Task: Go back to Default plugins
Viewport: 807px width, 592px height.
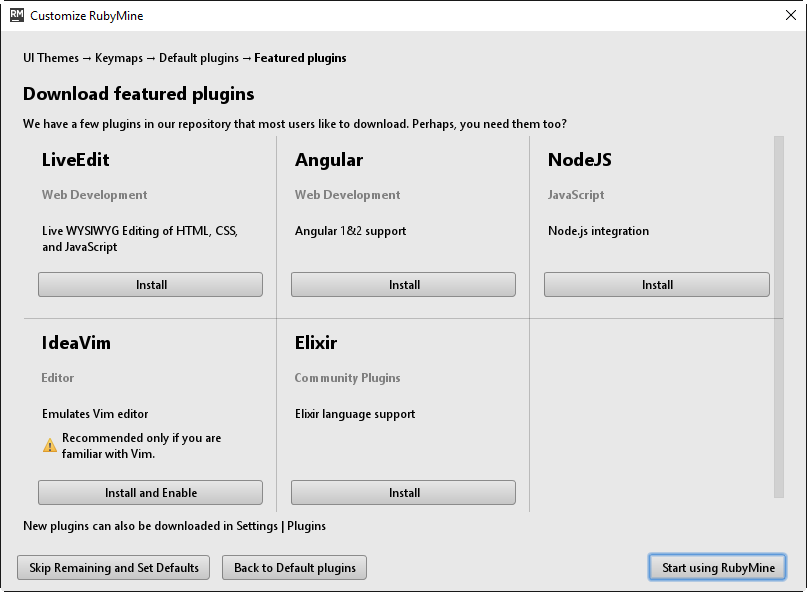Action: point(295,568)
